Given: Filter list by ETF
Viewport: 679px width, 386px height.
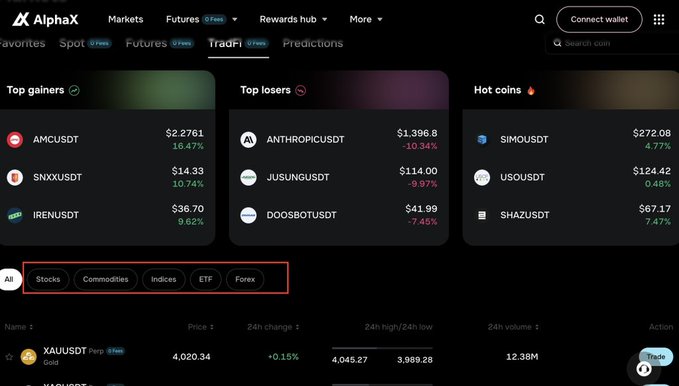Looking at the screenshot, I should click(206, 279).
